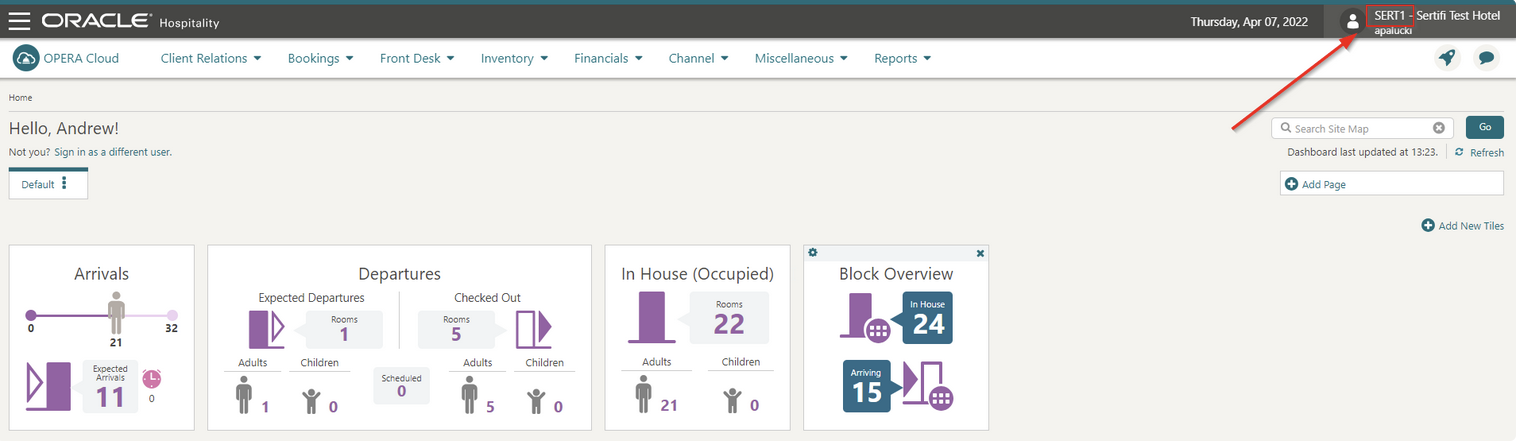Click the Arrivals guest figure icon
Screen dimensions: 1524x442
coord(117,313)
